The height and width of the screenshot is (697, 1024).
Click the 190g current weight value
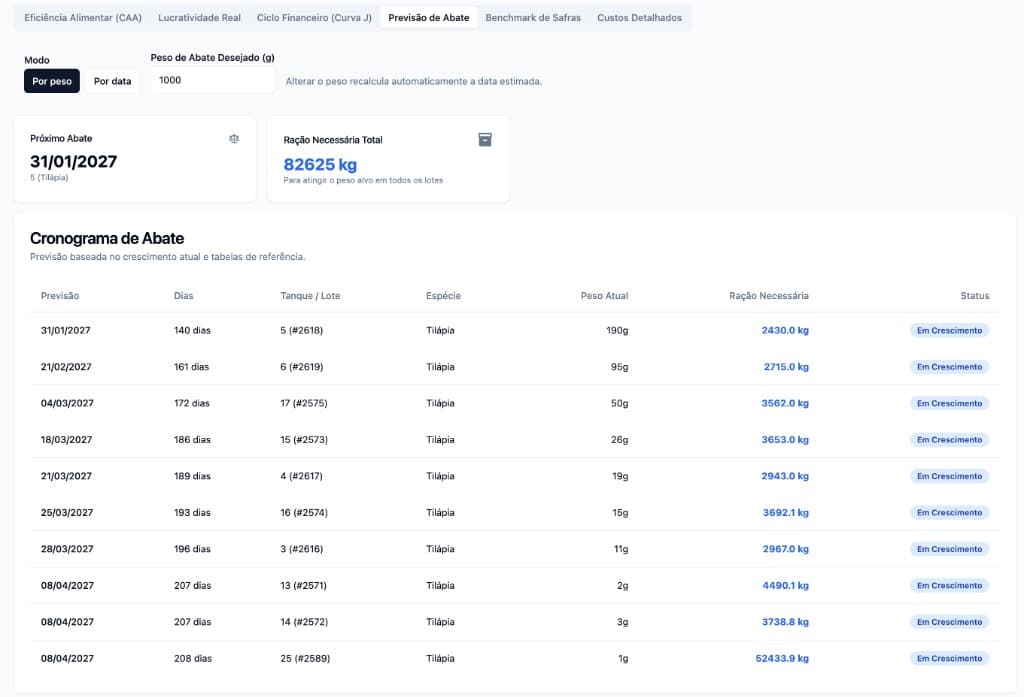tap(617, 331)
